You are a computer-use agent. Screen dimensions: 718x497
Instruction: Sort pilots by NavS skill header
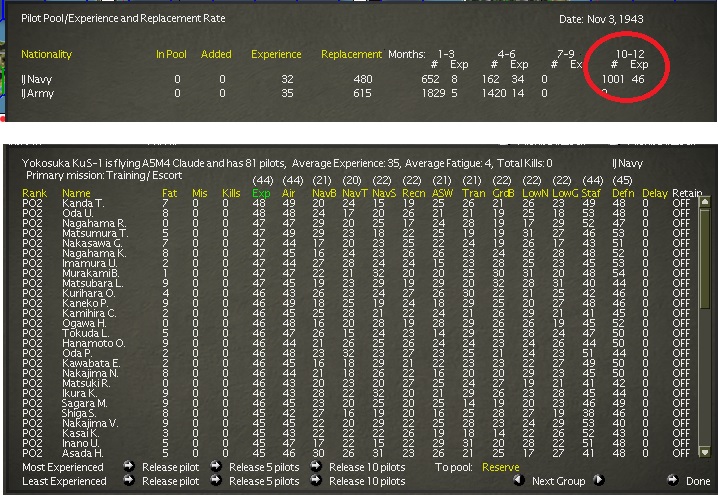tap(384, 193)
